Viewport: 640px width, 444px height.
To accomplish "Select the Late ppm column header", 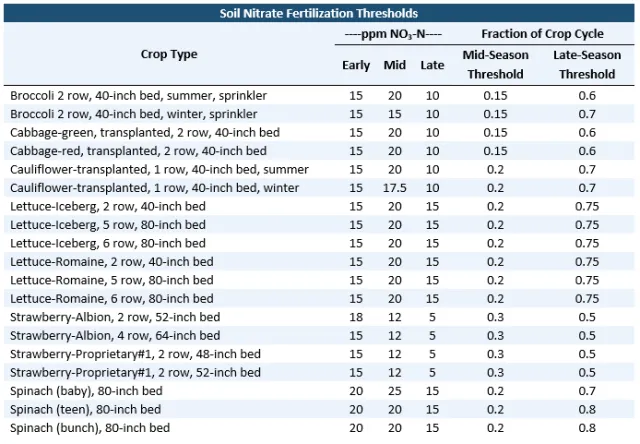I will 432,66.
